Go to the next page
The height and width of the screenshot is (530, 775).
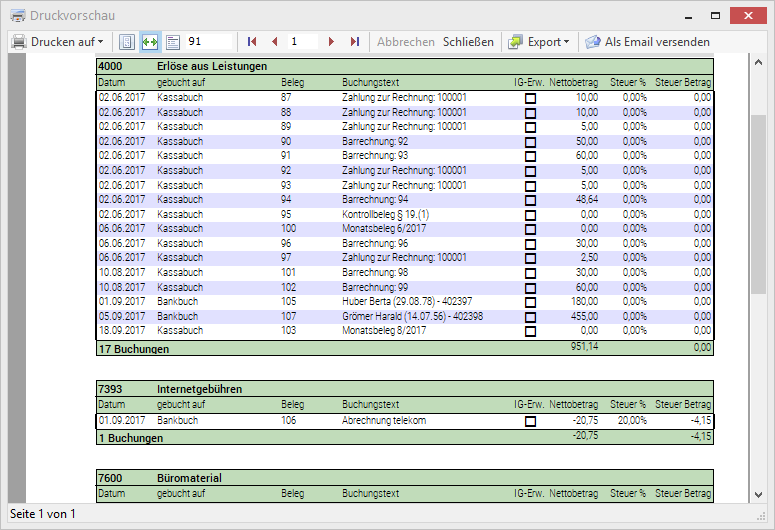coord(331,42)
